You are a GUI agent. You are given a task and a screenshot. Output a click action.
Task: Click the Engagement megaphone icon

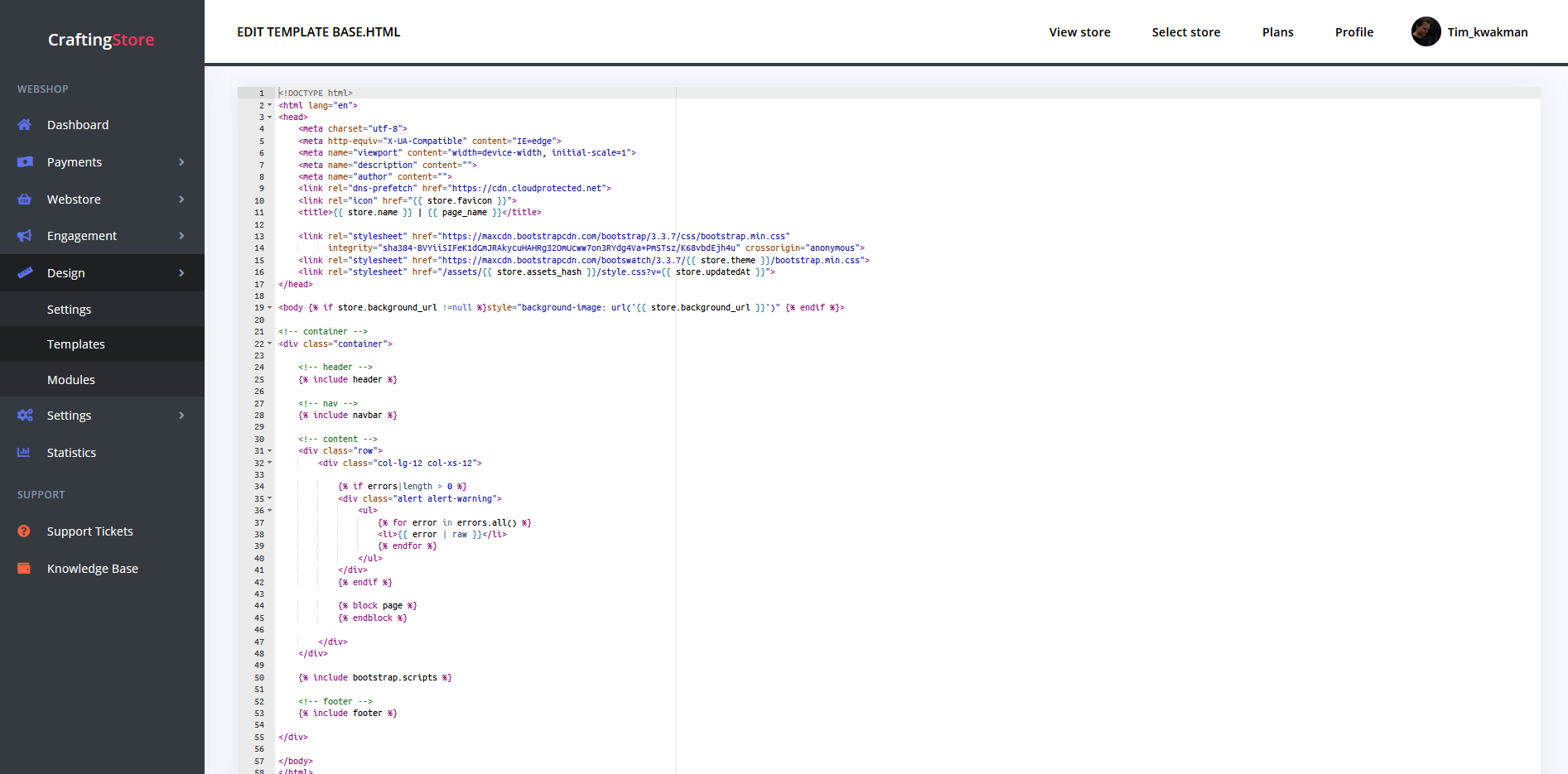[x=25, y=236]
